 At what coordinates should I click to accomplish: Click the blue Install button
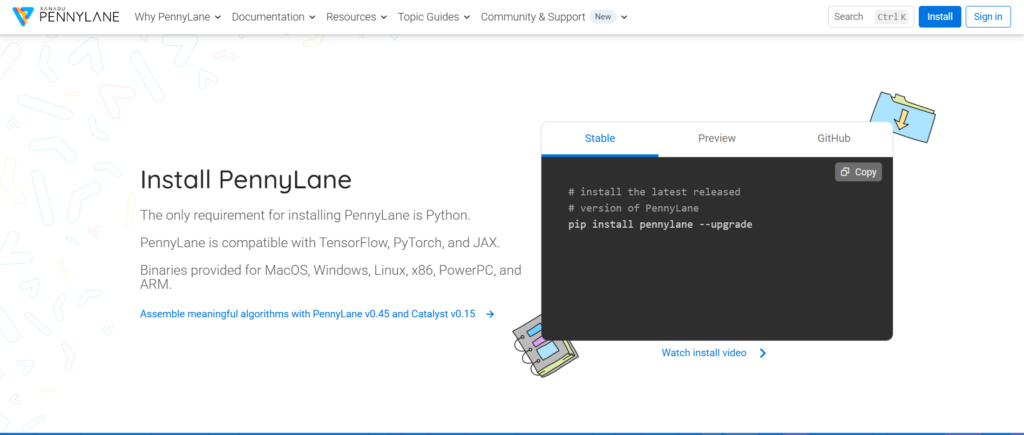pos(940,17)
